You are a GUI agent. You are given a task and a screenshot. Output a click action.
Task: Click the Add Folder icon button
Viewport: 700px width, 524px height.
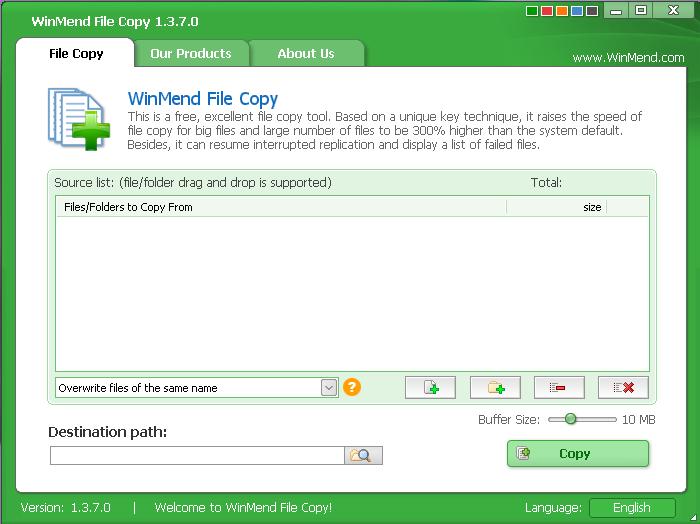click(x=494, y=387)
